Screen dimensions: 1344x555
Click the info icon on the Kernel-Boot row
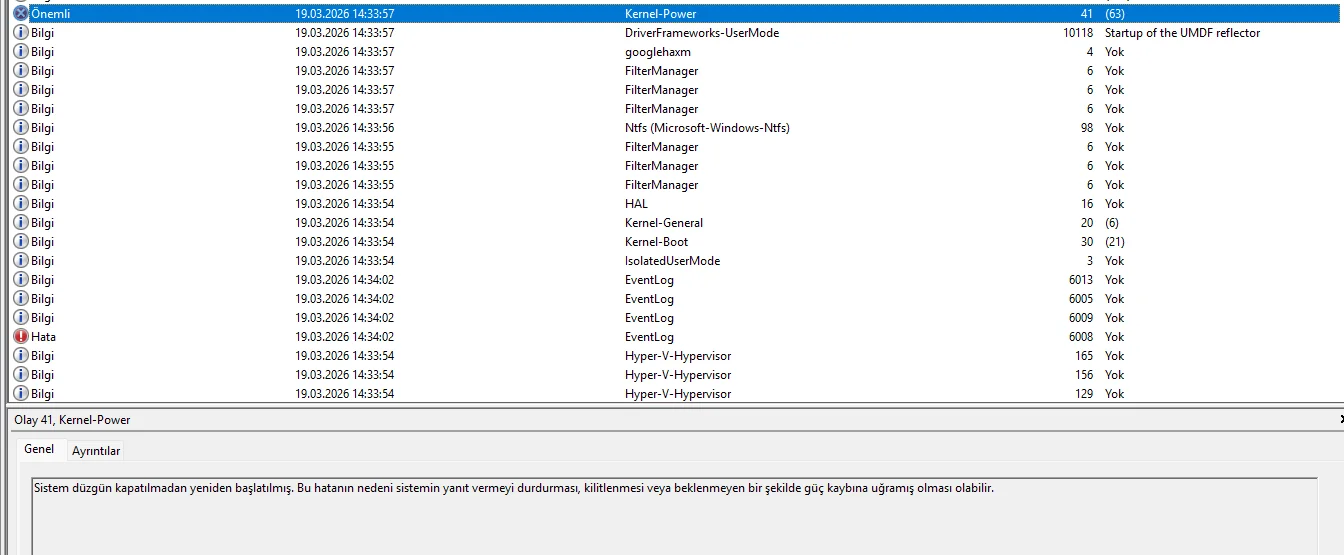click(x=21, y=242)
